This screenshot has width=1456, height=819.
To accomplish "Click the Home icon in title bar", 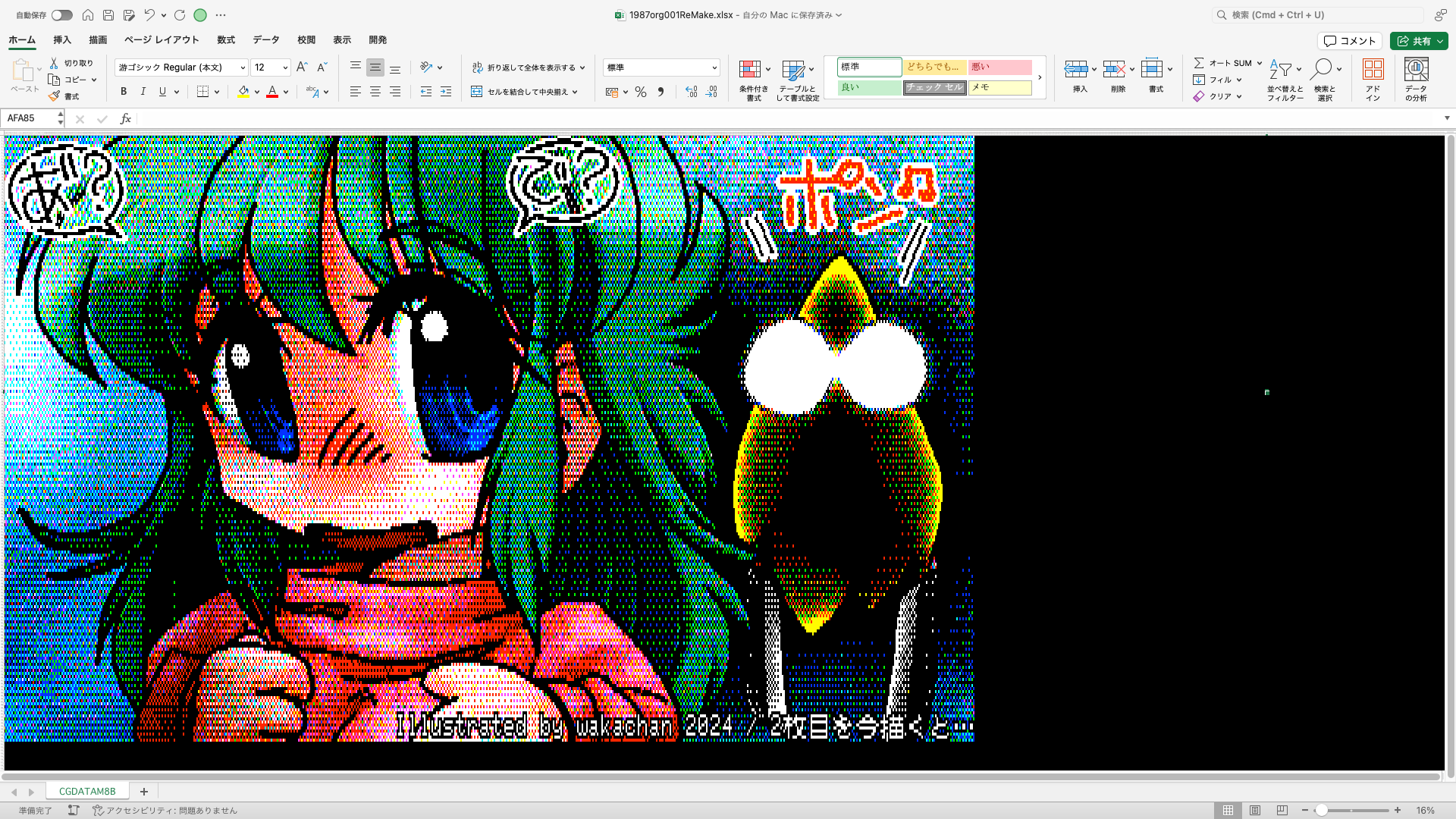I will click(88, 15).
